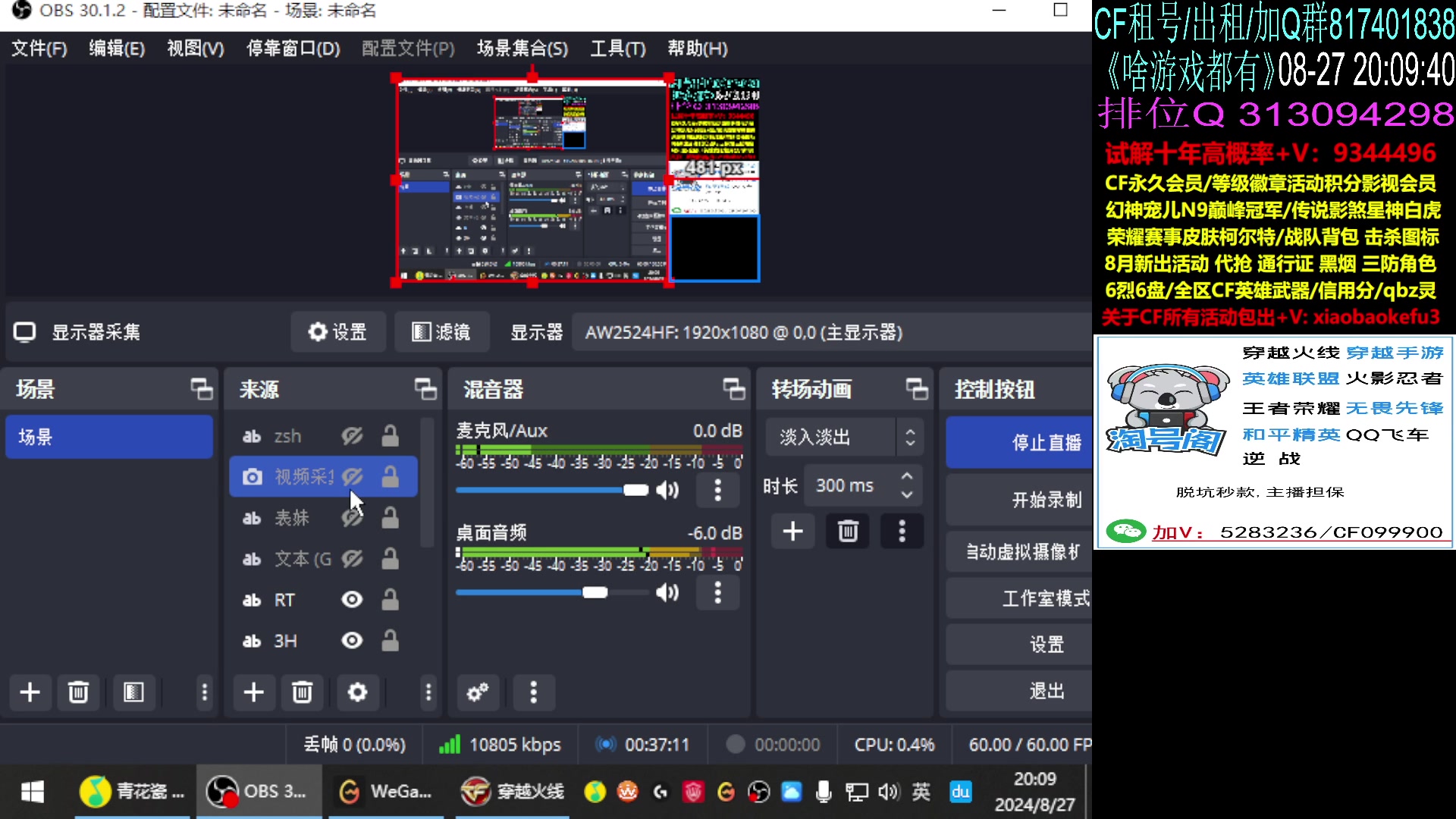Toggle lock on 文本 (G source

tap(390, 559)
